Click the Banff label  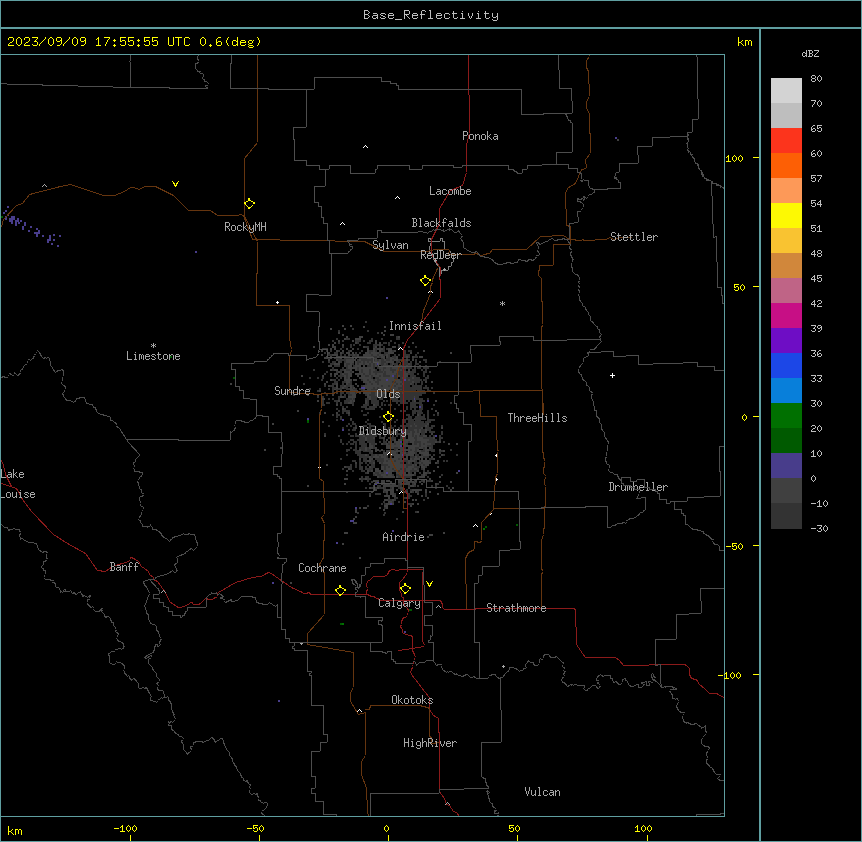click(124, 567)
